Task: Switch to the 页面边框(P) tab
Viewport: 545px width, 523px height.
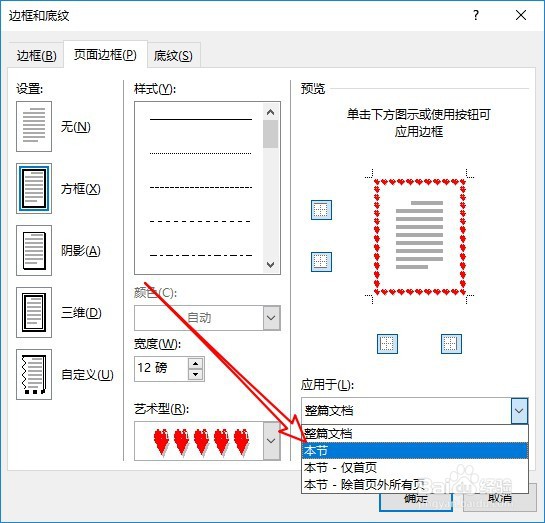Action: pos(105,55)
